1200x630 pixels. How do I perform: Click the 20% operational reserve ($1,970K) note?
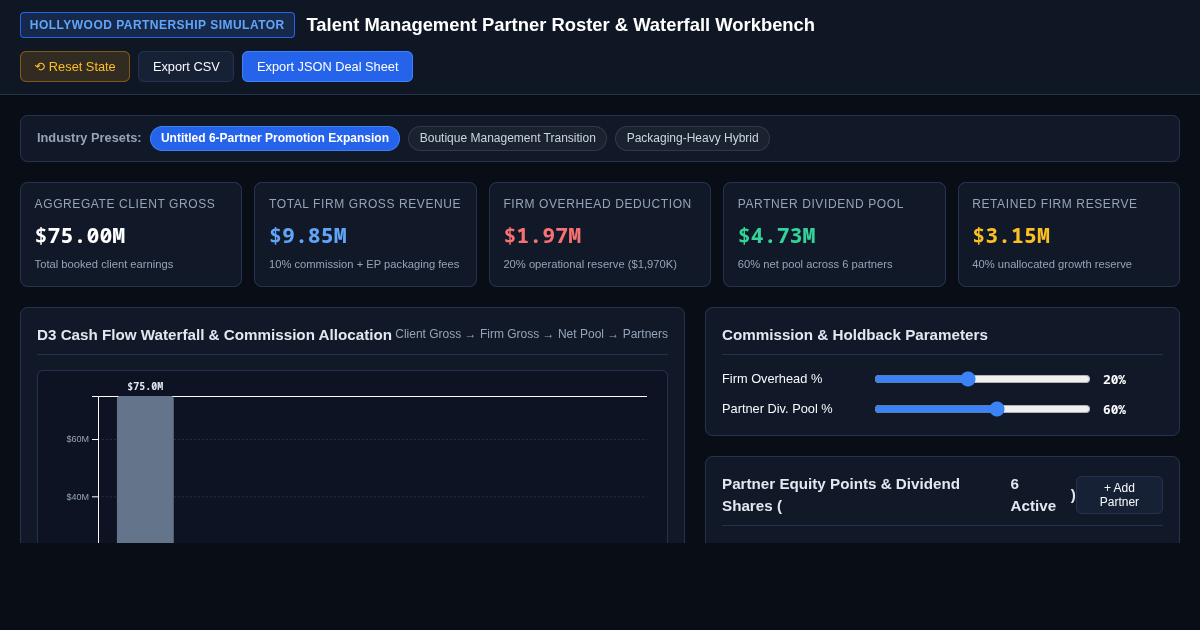pyautogui.click(x=590, y=264)
